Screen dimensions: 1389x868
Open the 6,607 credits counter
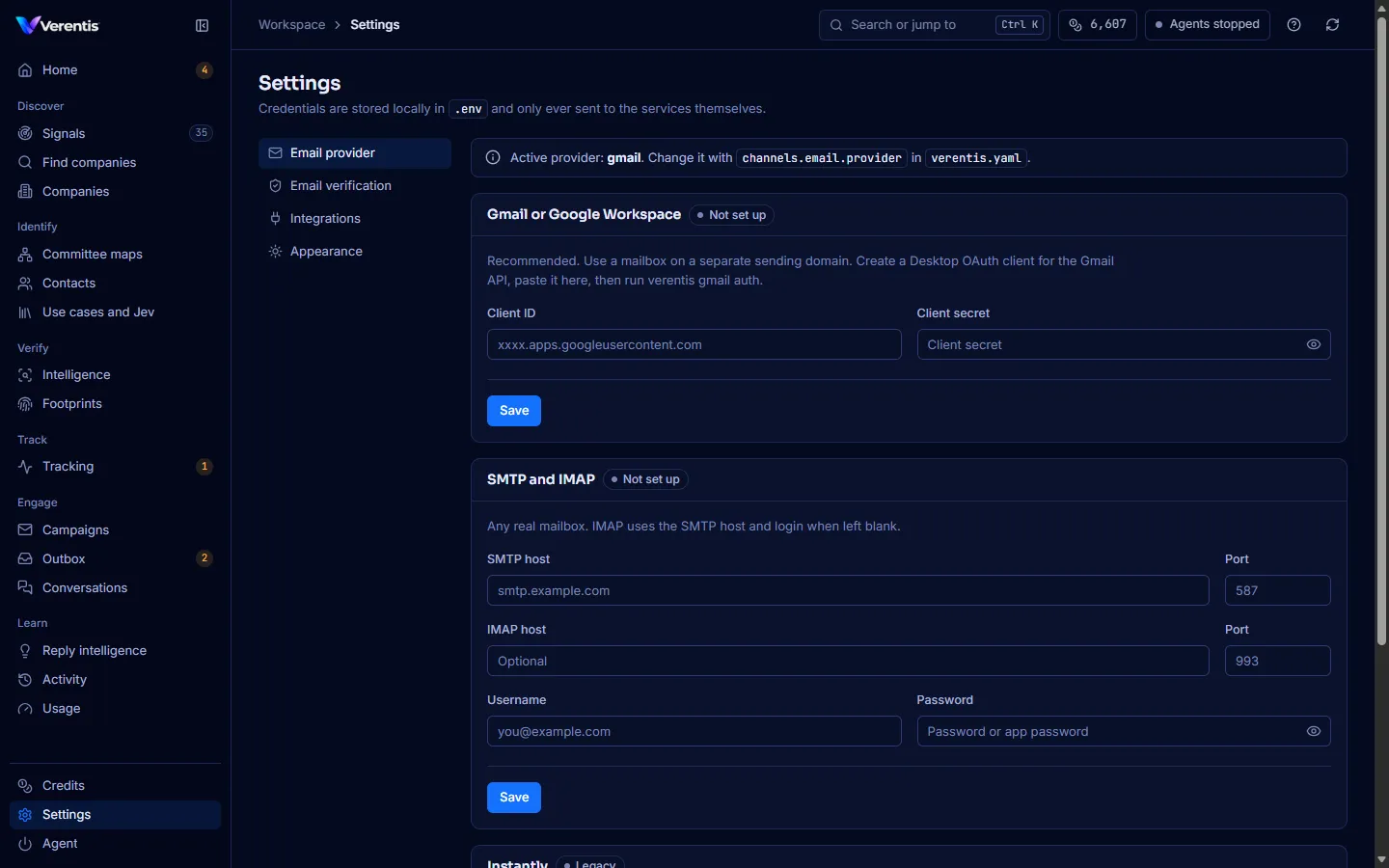(1098, 25)
